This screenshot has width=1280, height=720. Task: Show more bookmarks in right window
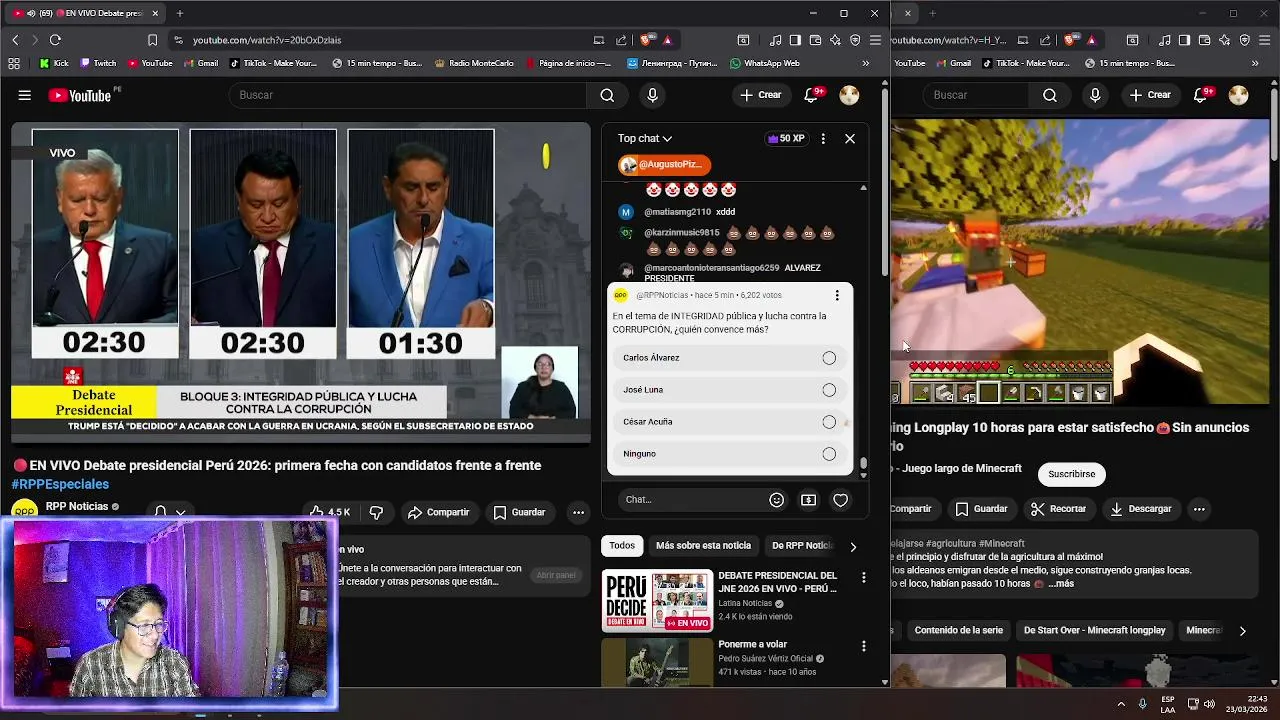1254,63
